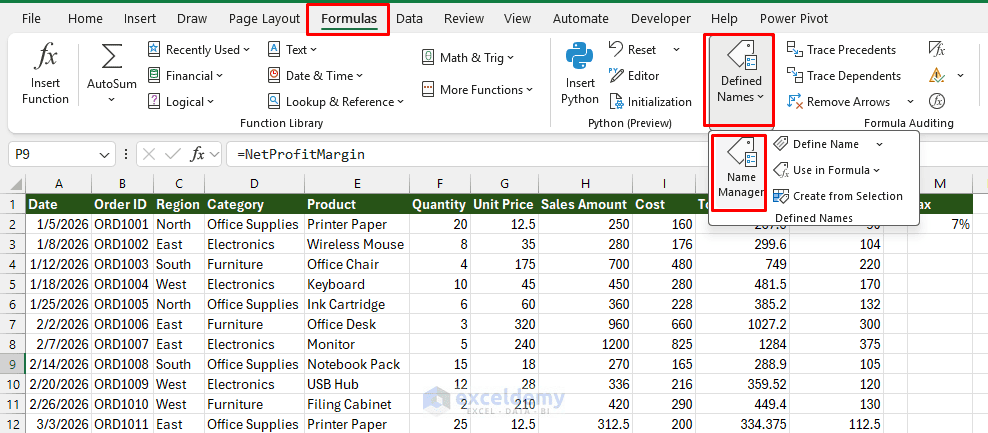Viewport: 988px width, 433px height.
Task: Open Date & Time functions dropdown
Action: 316,76
